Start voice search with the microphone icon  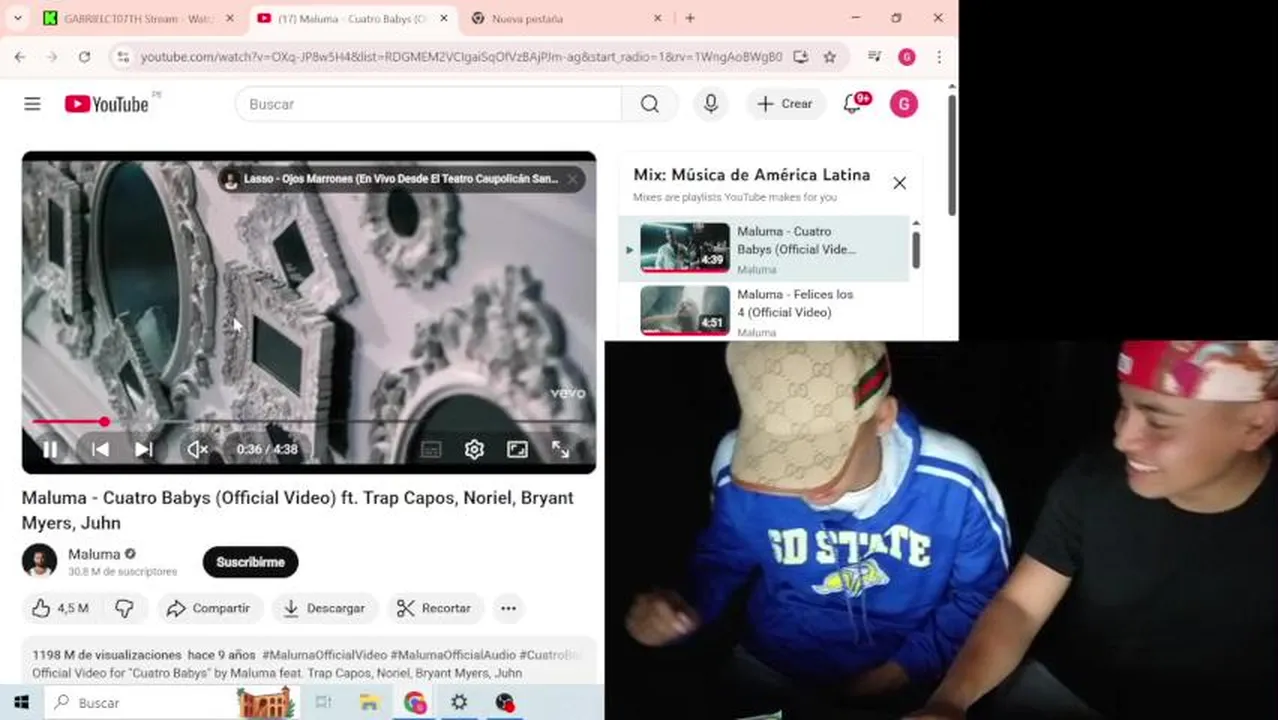(711, 104)
